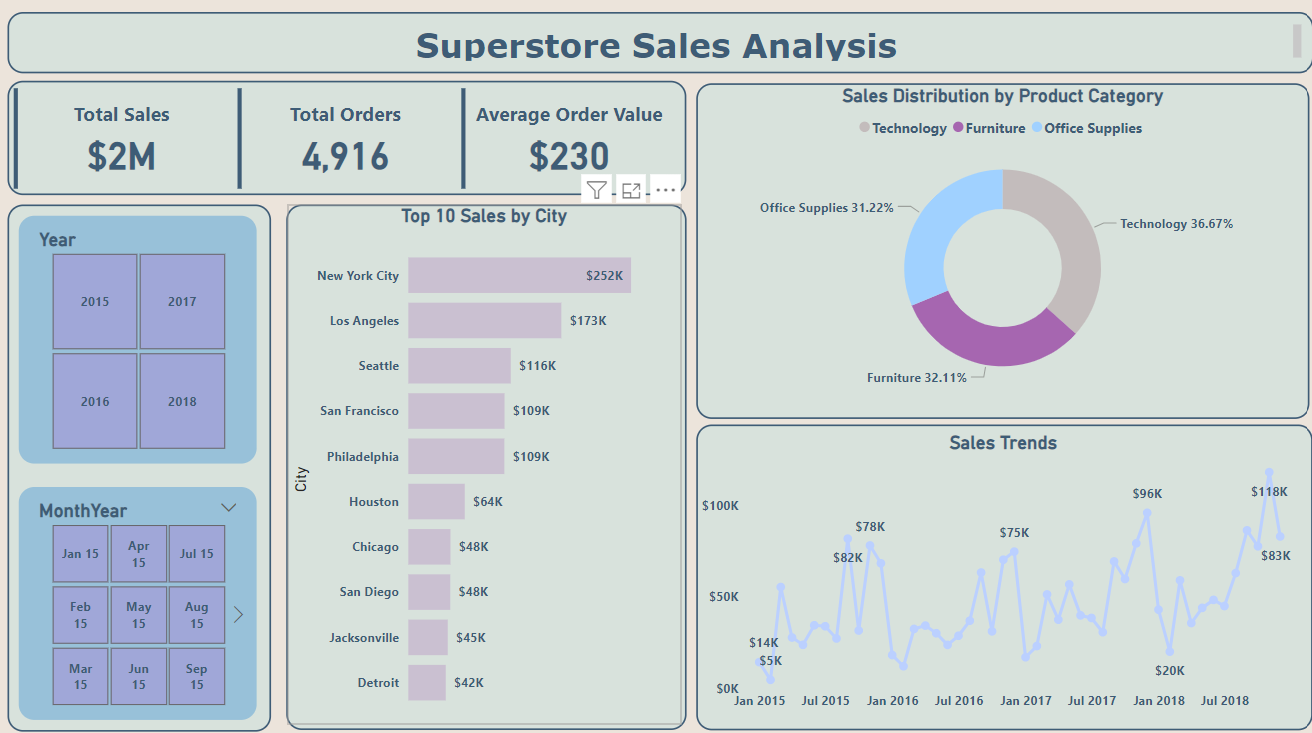Screen dimensions: 1312x733
Task: Select the Jan 15 month tile
Action: pos(80,553)
